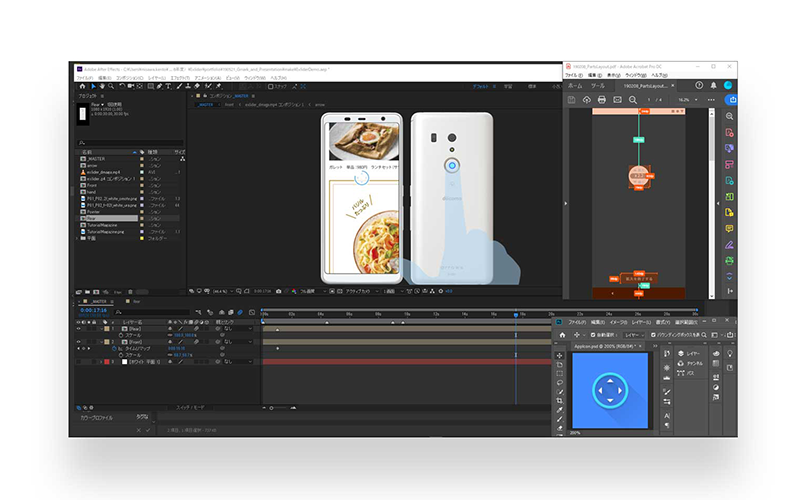Open After Effects エフェクト menu
The height and width of the screenshot is (500, 800).
tap(180, 78)
